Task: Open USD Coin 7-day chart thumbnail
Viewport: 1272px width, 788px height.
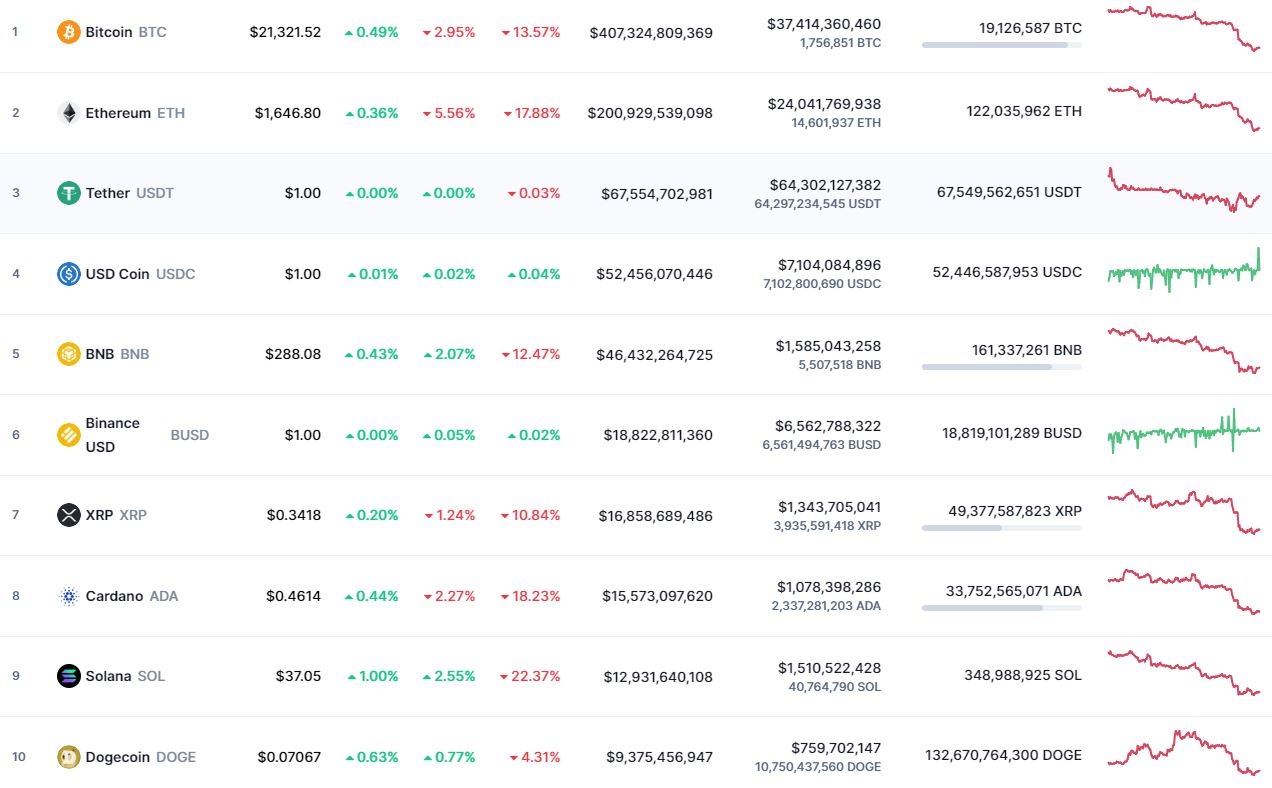Action: click(x=1183, y=271)
